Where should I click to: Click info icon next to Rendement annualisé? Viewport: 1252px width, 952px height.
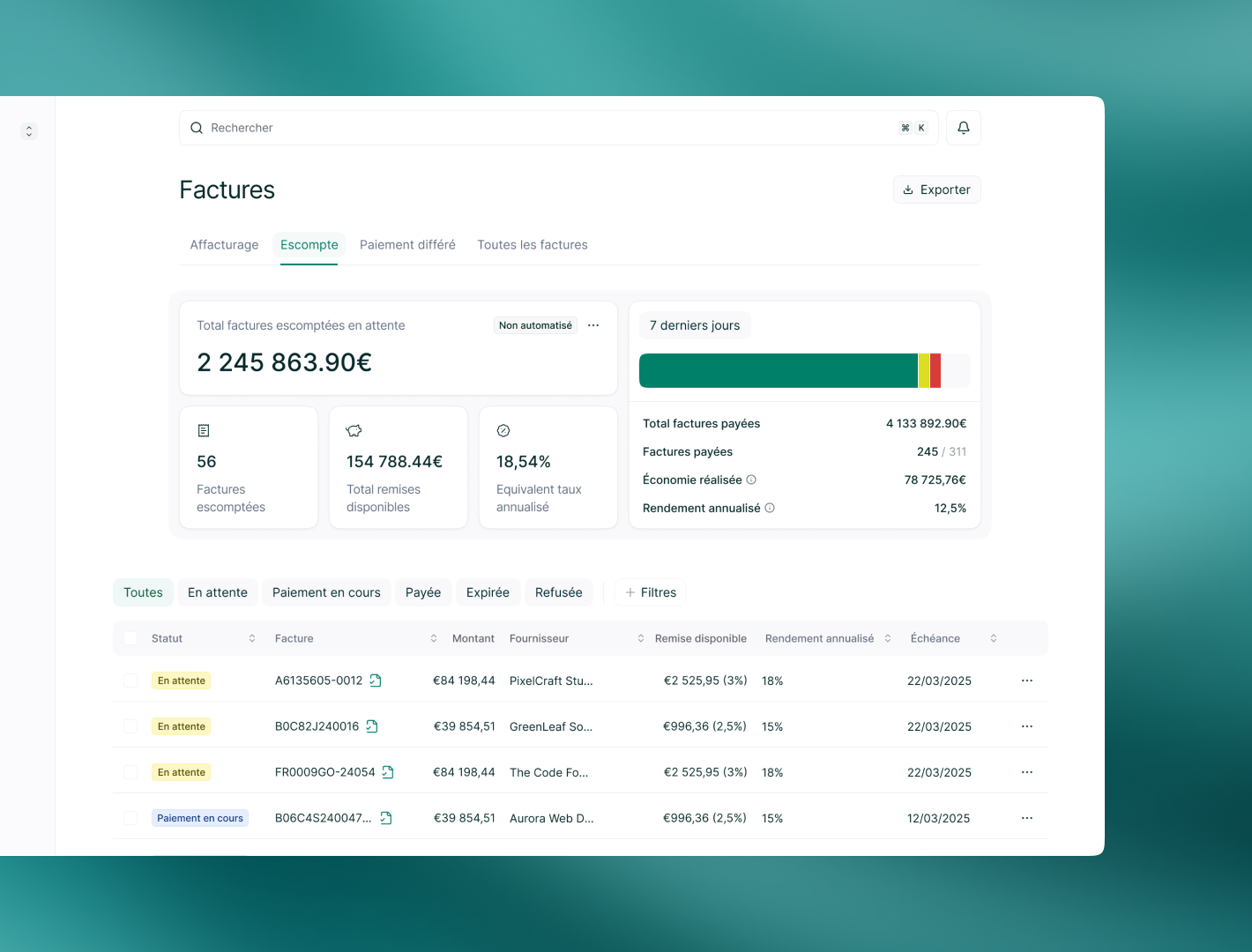click(770, 509)
